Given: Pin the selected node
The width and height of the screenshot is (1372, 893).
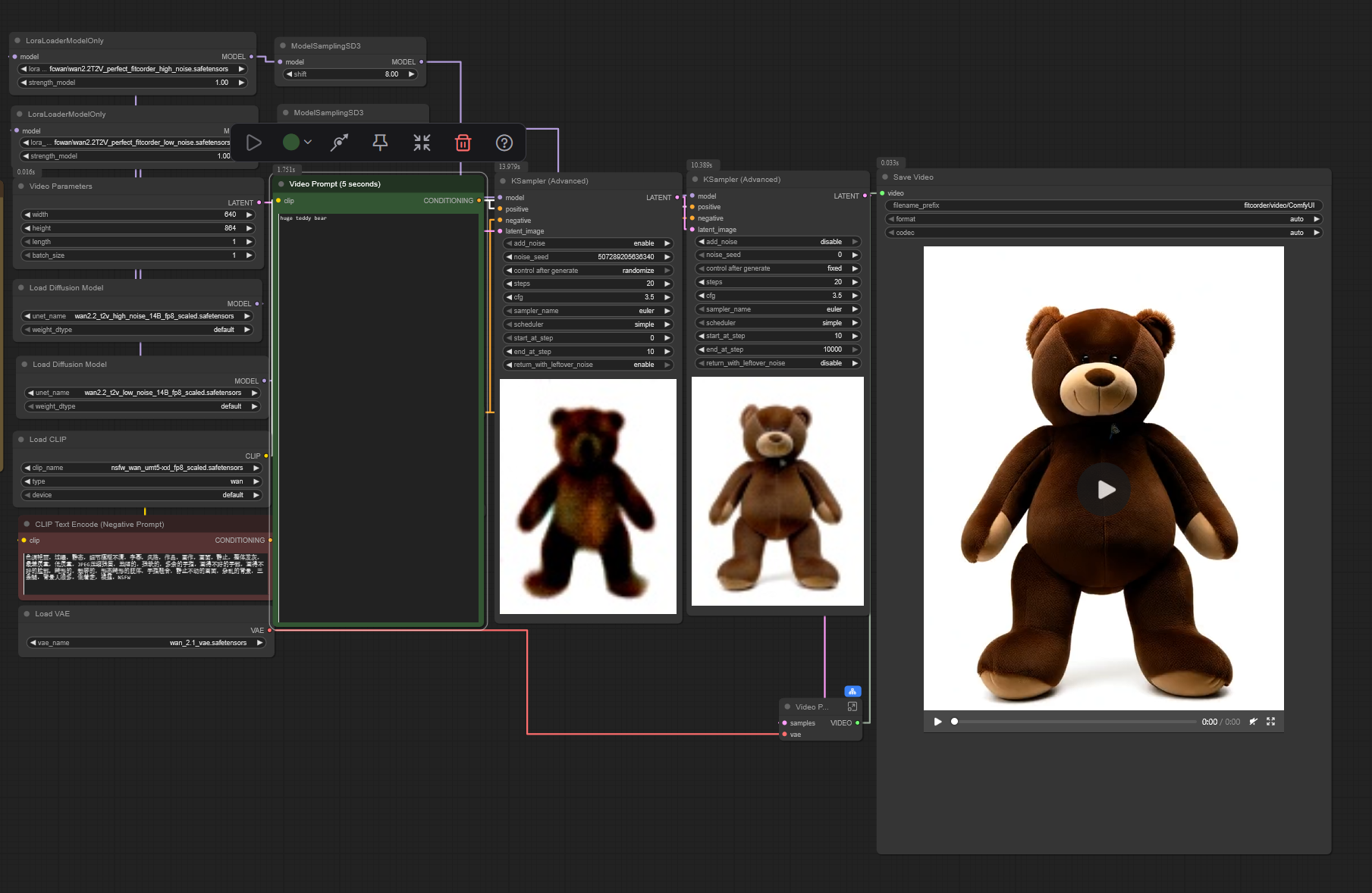Looking at the screenshot, I should (x=380, y=143).
